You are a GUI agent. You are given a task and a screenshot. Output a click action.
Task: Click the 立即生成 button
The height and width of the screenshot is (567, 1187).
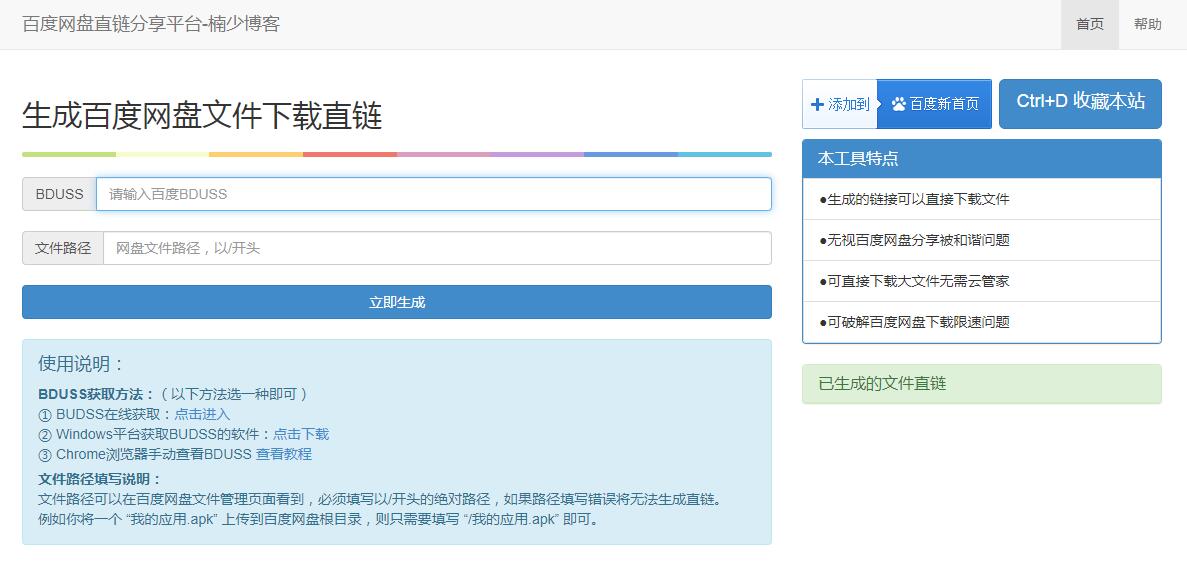tap(397, 302)
